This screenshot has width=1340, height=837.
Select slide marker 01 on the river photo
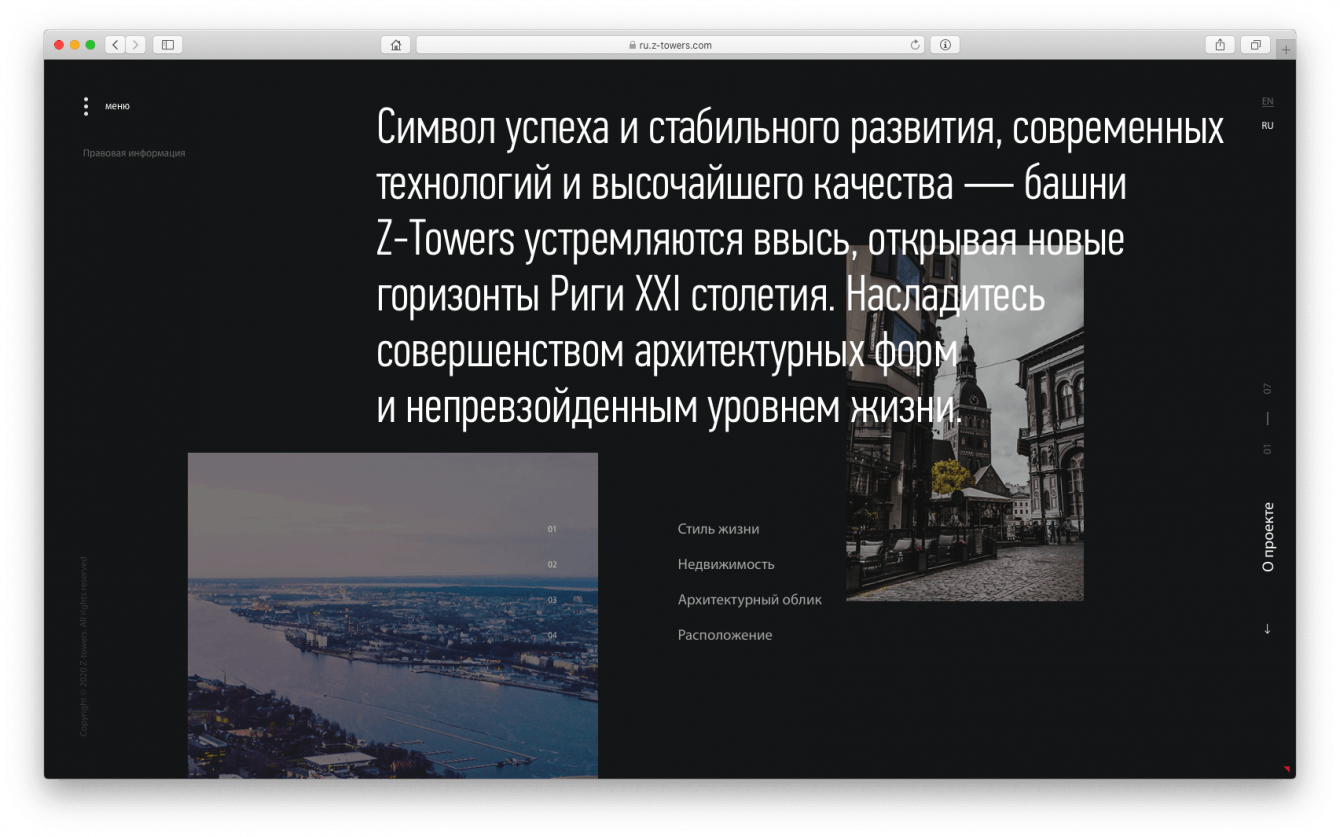click(552, 529)
